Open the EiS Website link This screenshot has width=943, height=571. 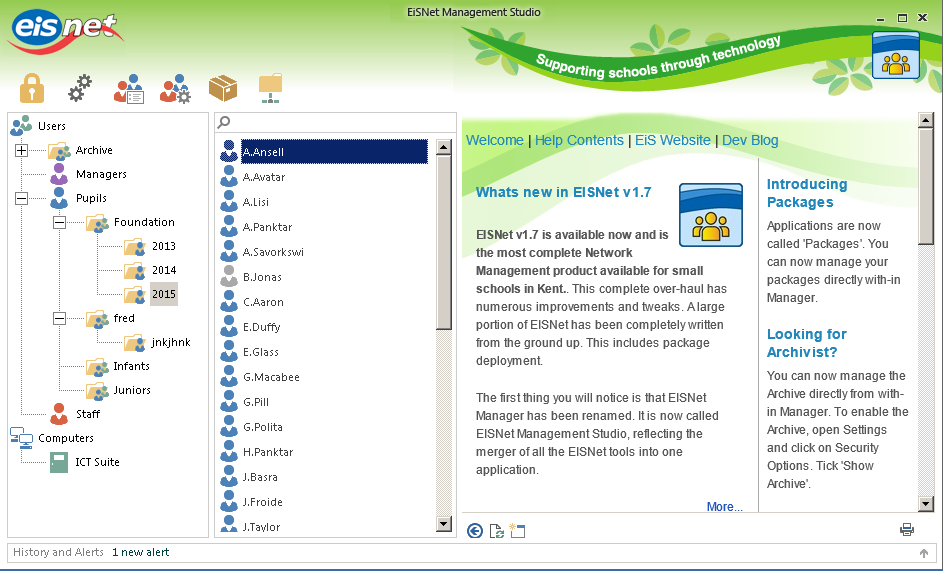coord(672,140)
